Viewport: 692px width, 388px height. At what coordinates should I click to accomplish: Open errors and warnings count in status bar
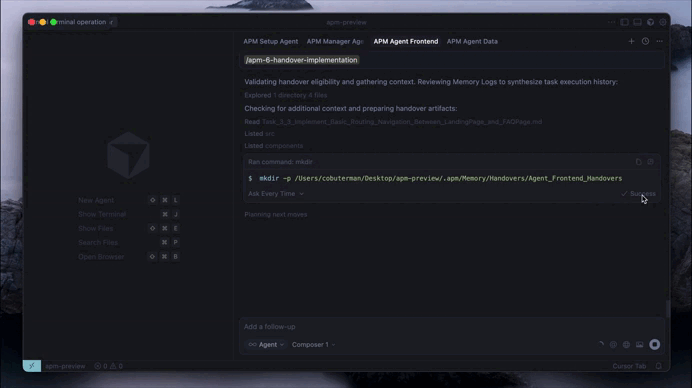coord(109,366)
